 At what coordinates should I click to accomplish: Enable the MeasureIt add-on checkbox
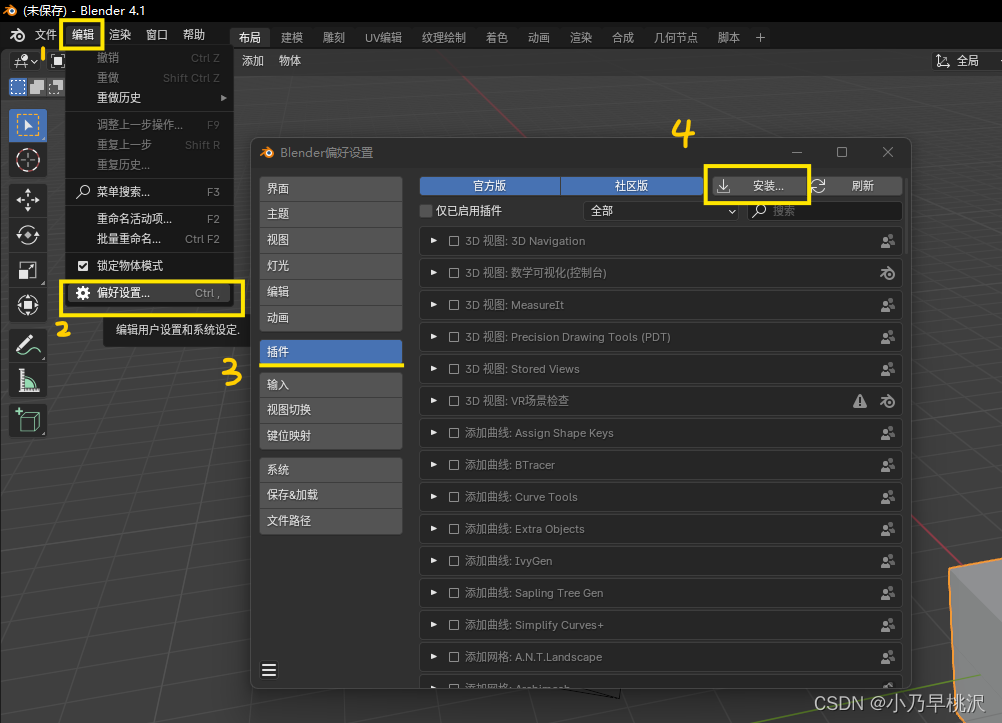[454, 305]
